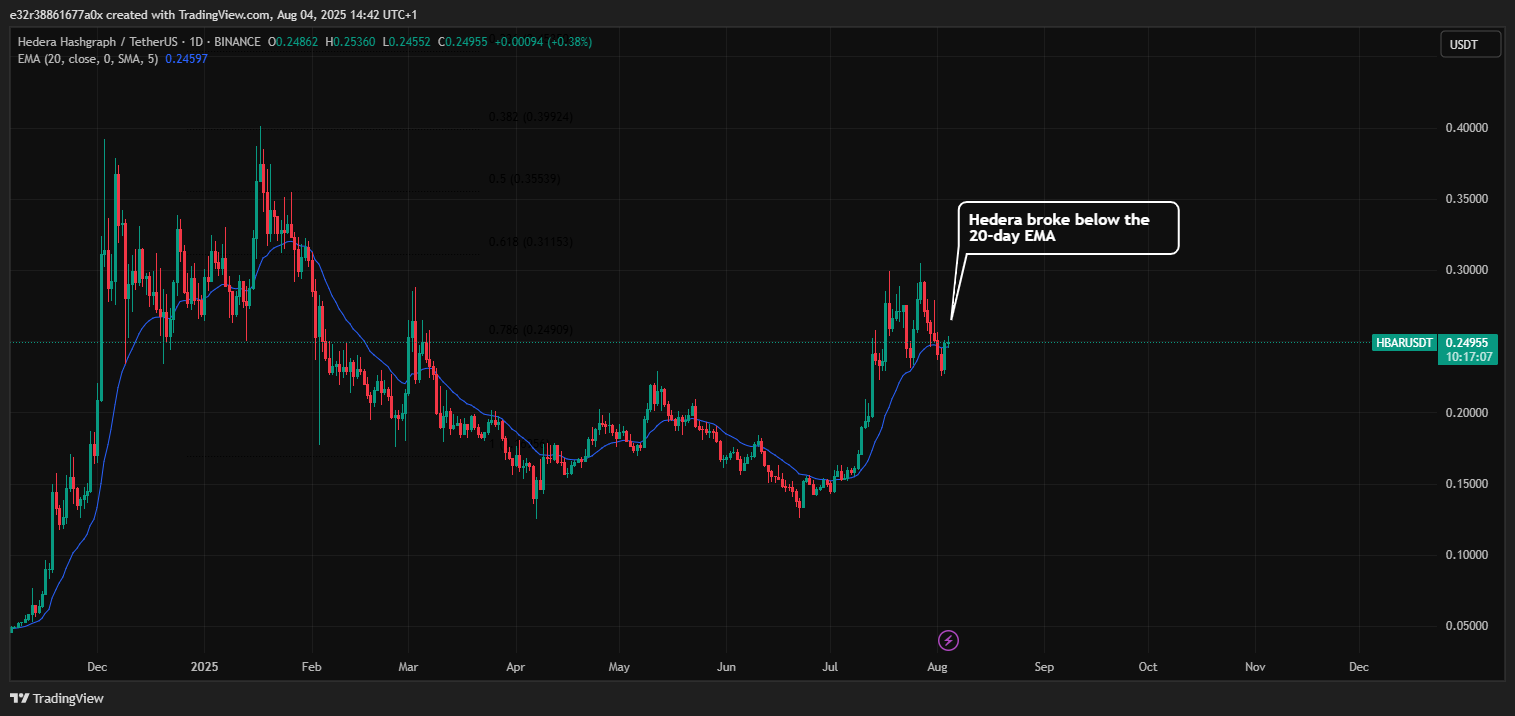Image resolution: width=1515 pixels, height=716 pixels.
Task: Click the low value L0.24552 in header
Action: (x=407, y=42)
